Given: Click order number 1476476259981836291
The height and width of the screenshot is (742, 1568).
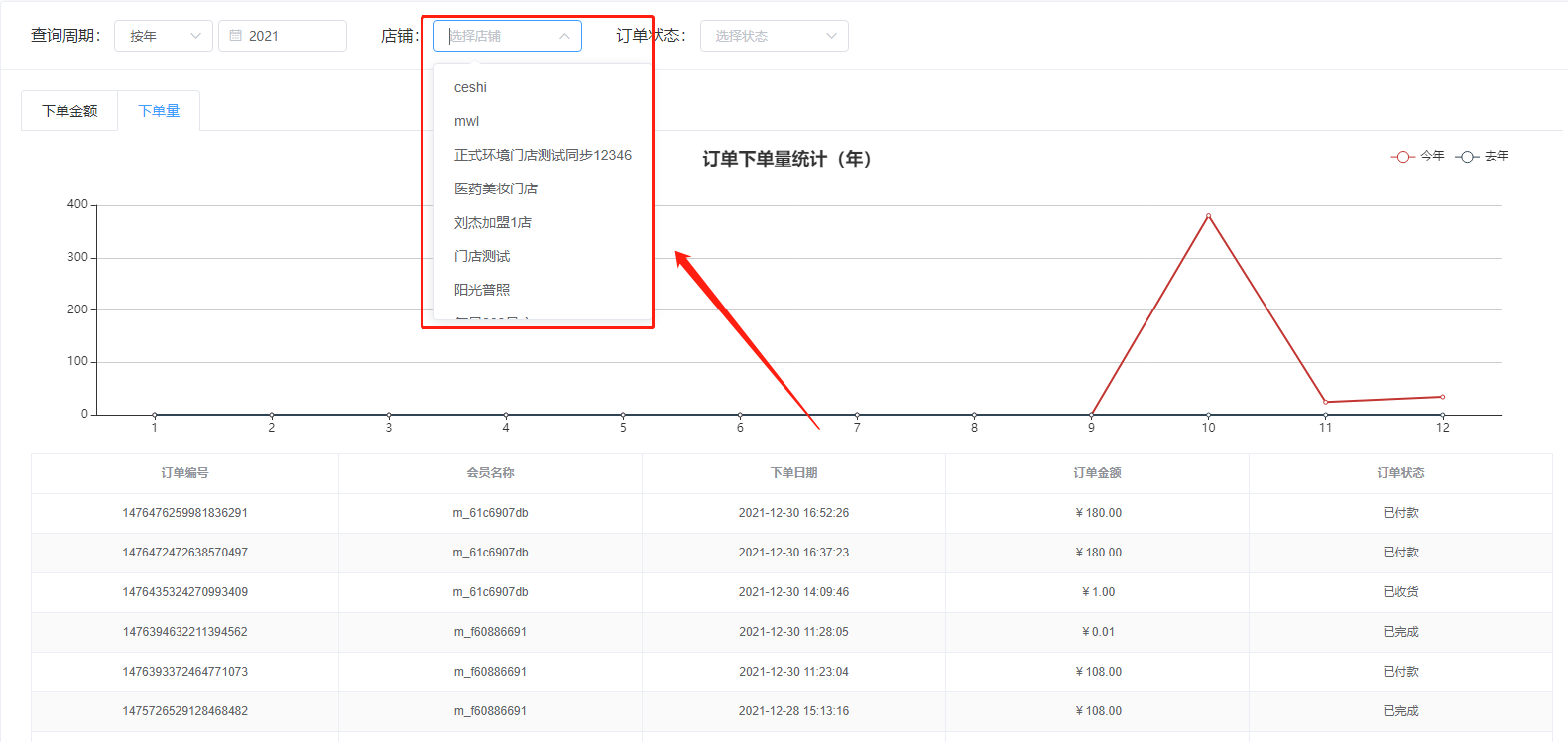Looking at the screenshot, I should click(x=184, y=513).
